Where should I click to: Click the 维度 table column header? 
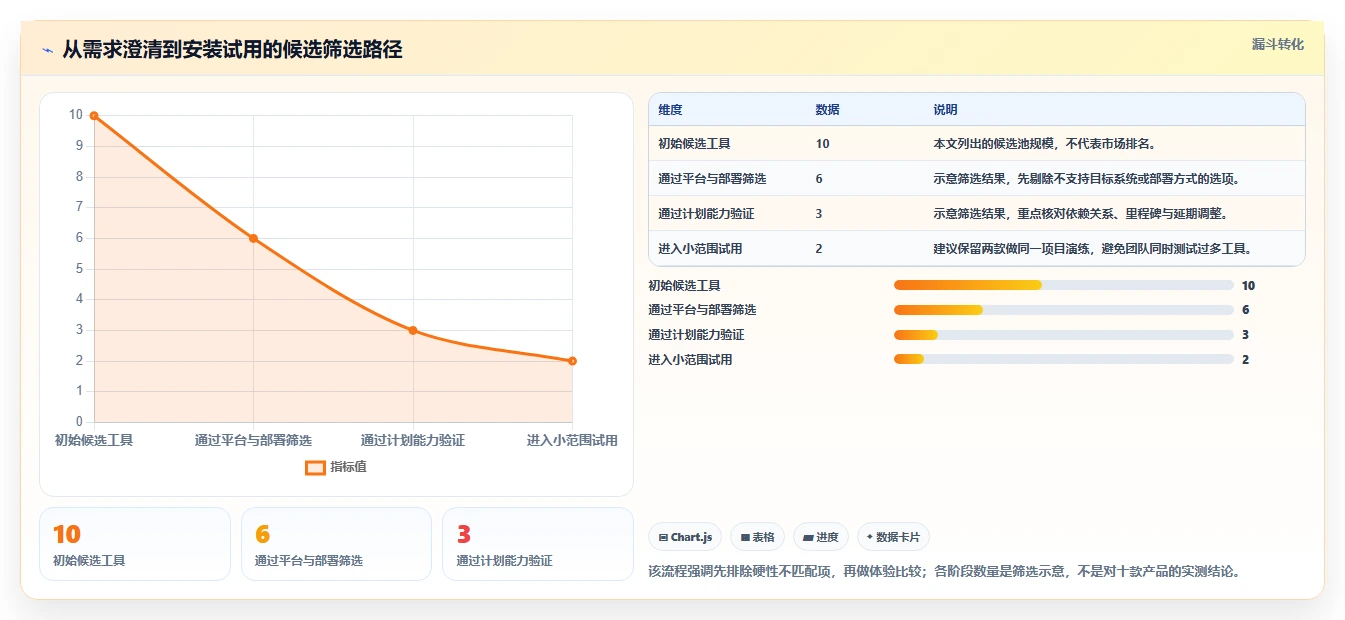(x=670, y=110)
